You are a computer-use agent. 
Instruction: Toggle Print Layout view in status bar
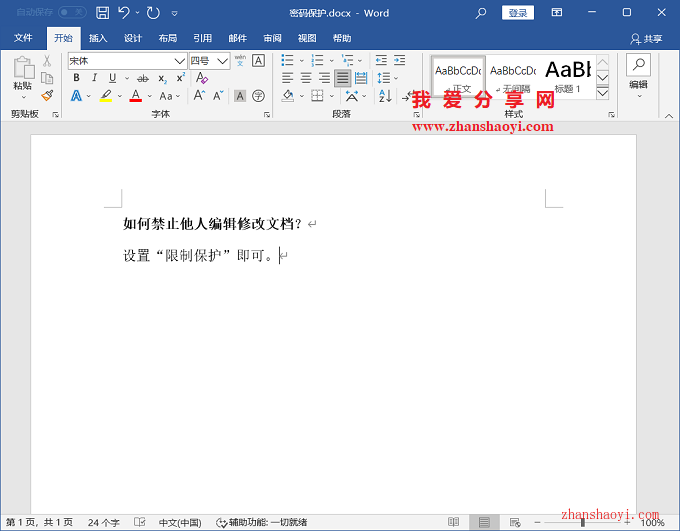coord(484,522)
